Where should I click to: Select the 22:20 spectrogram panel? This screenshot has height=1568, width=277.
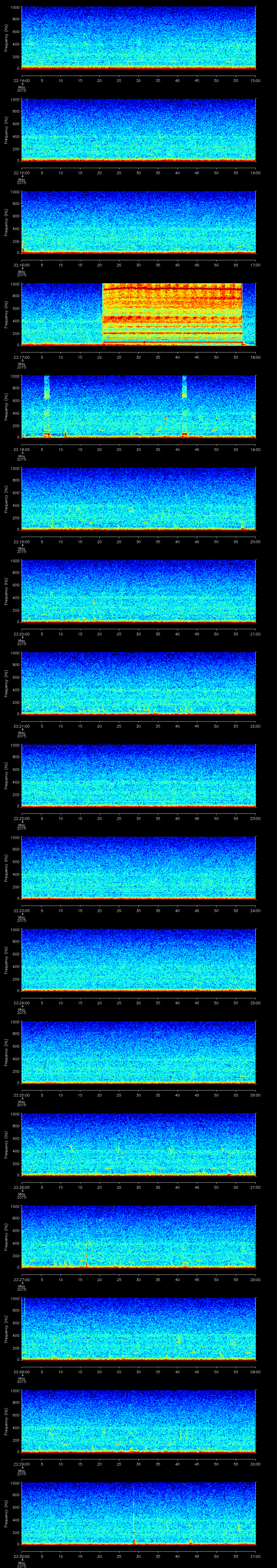[x=138, y=591]
